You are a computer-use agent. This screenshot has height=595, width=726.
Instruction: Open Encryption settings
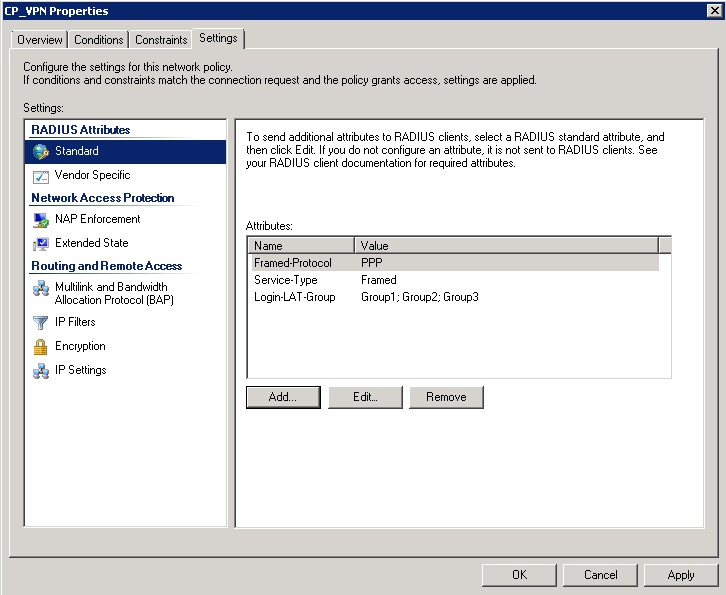click(x=125, y=346)
